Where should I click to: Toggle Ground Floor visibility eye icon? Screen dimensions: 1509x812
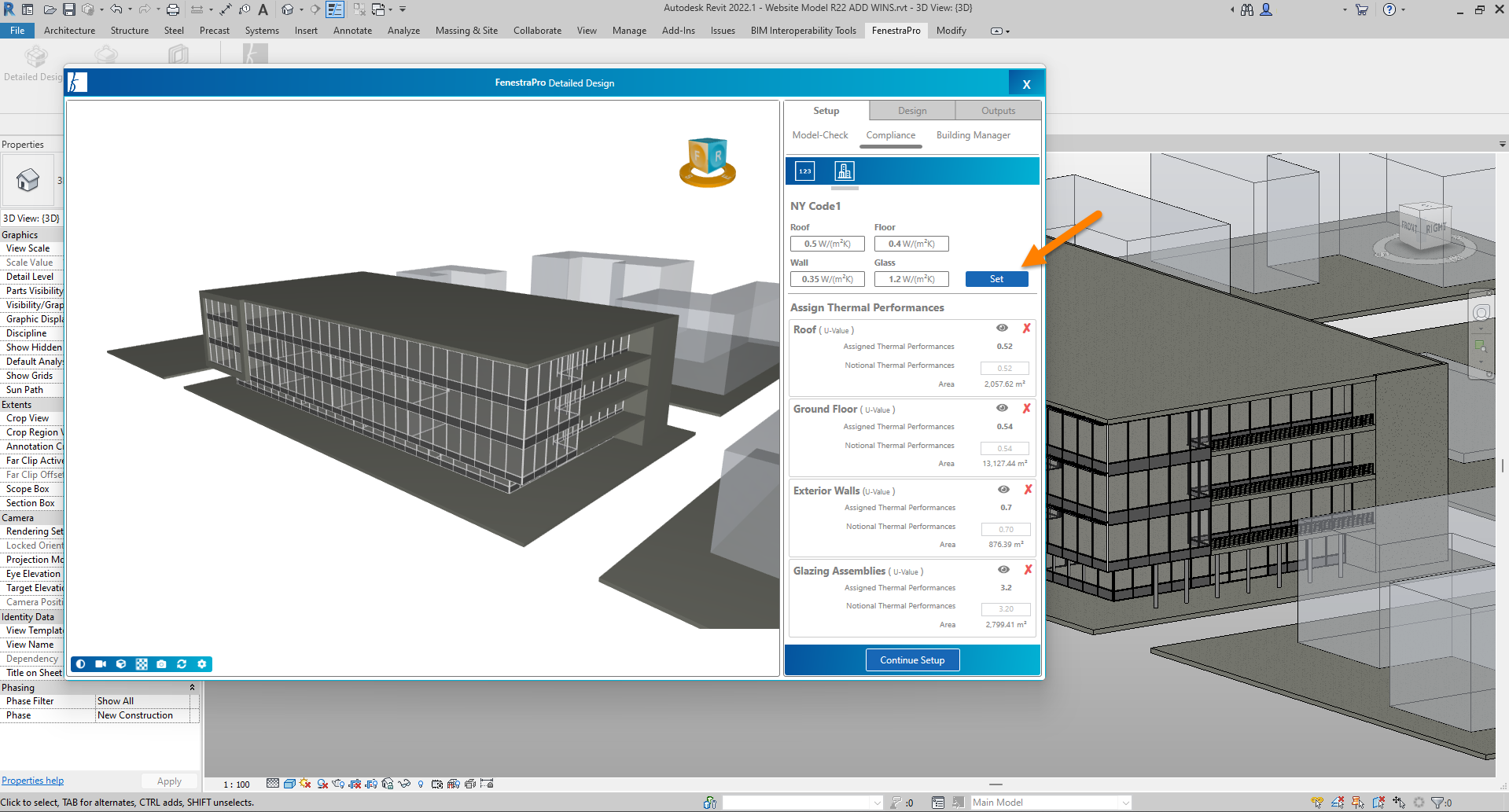coord(1002,408)
